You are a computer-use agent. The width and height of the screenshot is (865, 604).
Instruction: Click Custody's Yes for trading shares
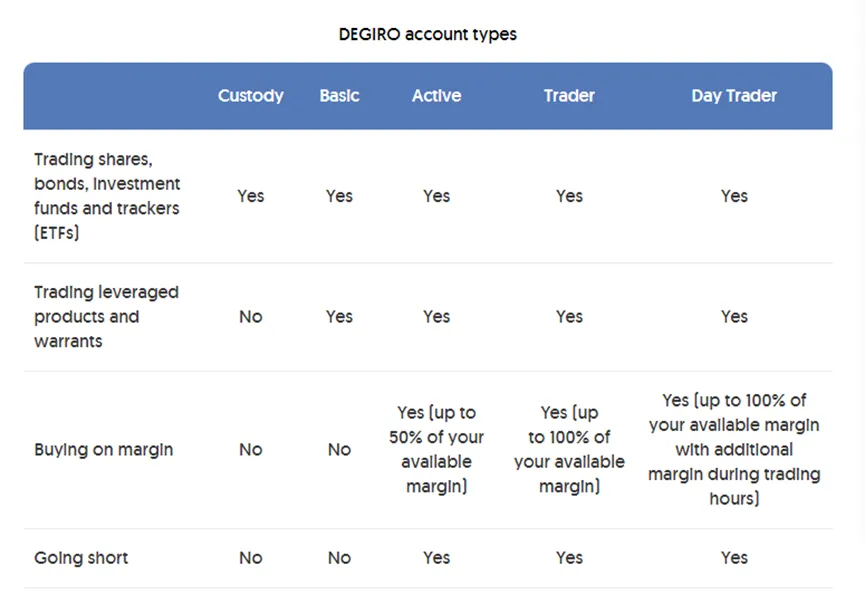(250, 196)
